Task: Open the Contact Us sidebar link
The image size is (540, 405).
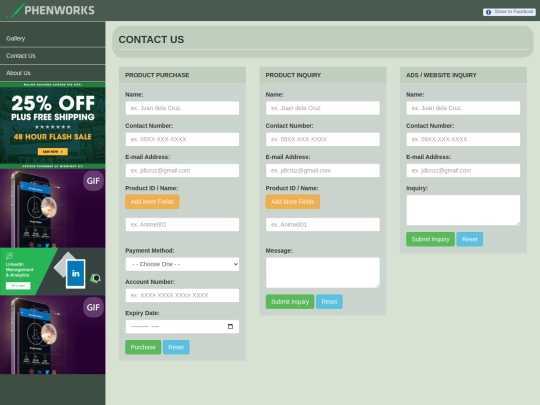Action: pyautogui.click(x=53, y=56)
